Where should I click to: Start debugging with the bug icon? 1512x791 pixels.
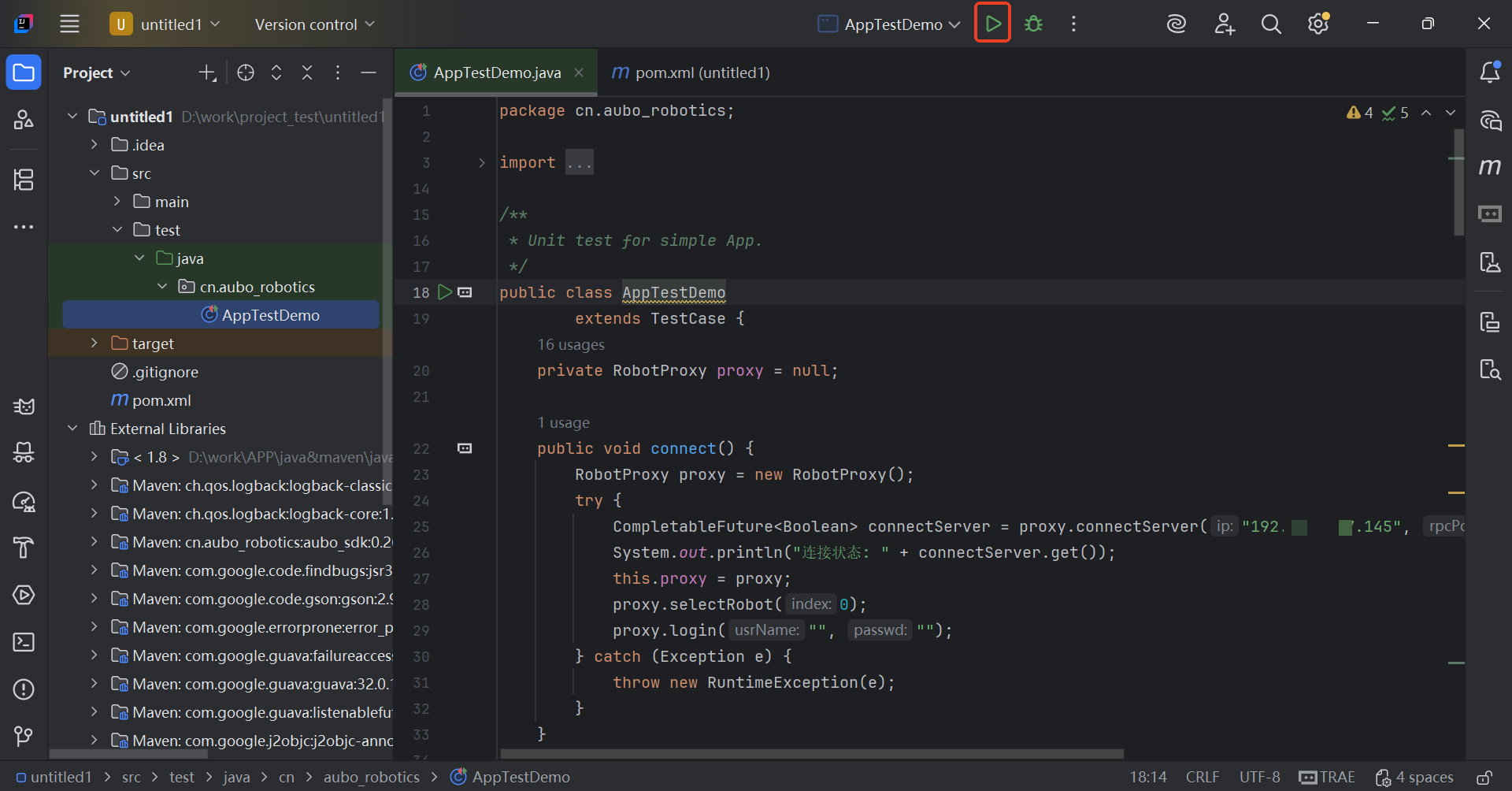pos(1033,24)
